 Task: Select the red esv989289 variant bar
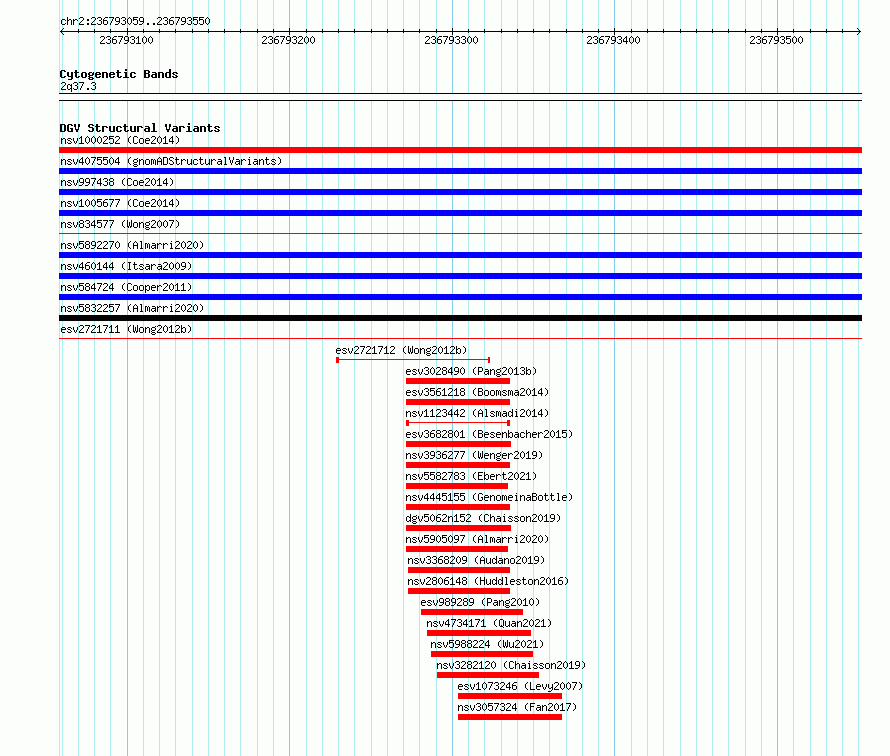pyautogui.click(x=472, y=612)
